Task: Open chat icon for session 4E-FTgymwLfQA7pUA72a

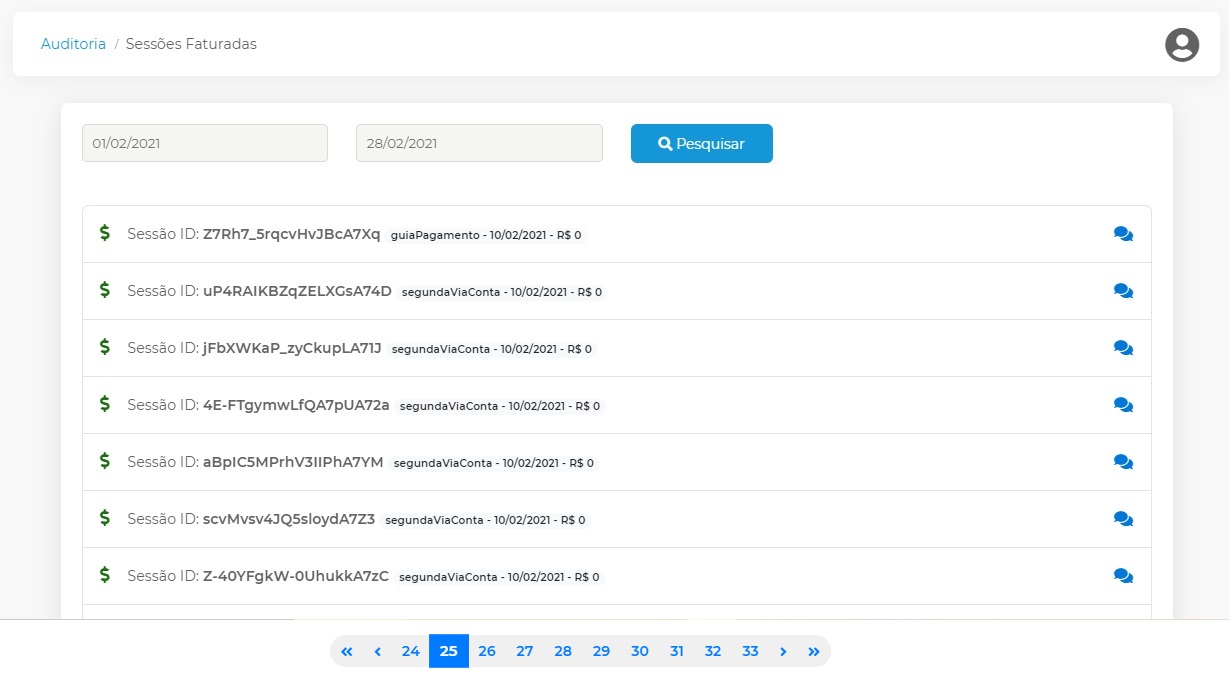Action: [x=1123, y=405]
